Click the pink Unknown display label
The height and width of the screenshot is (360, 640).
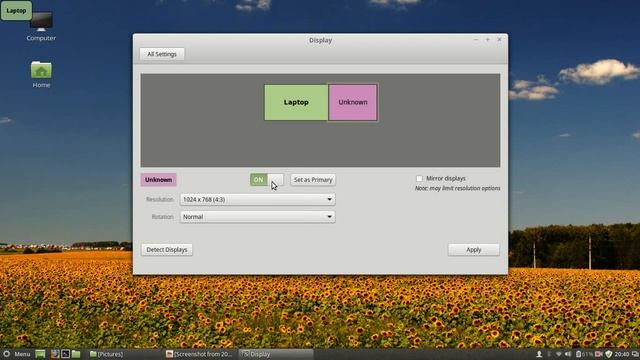pos(158,180)
